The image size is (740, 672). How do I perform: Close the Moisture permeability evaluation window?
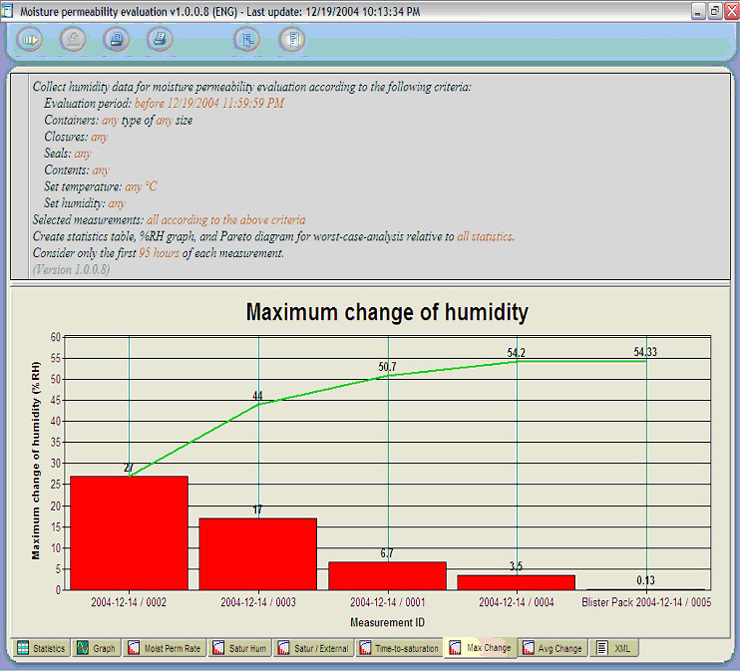pyautogui.click(x=732, y=11)
